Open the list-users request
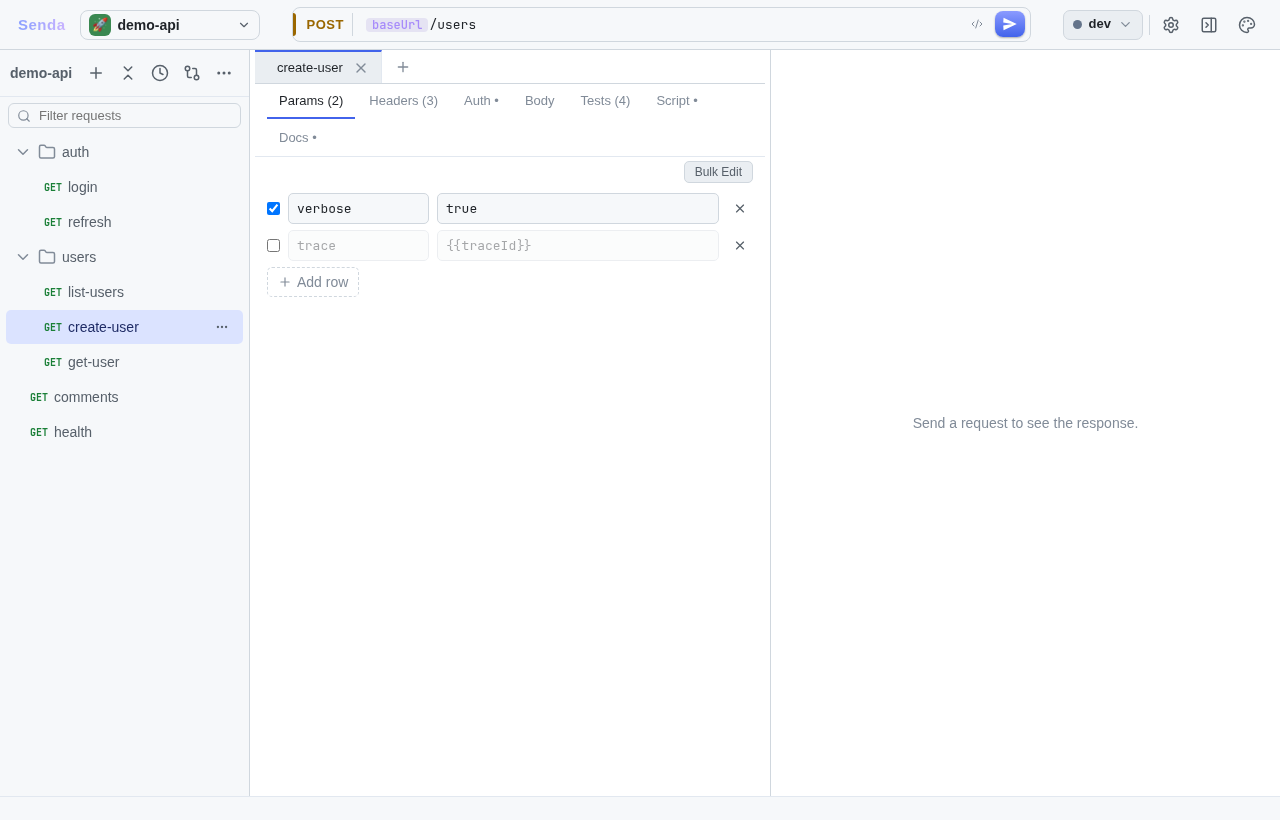This screenshot has height=820, width=1280. (x=125, y=292)
